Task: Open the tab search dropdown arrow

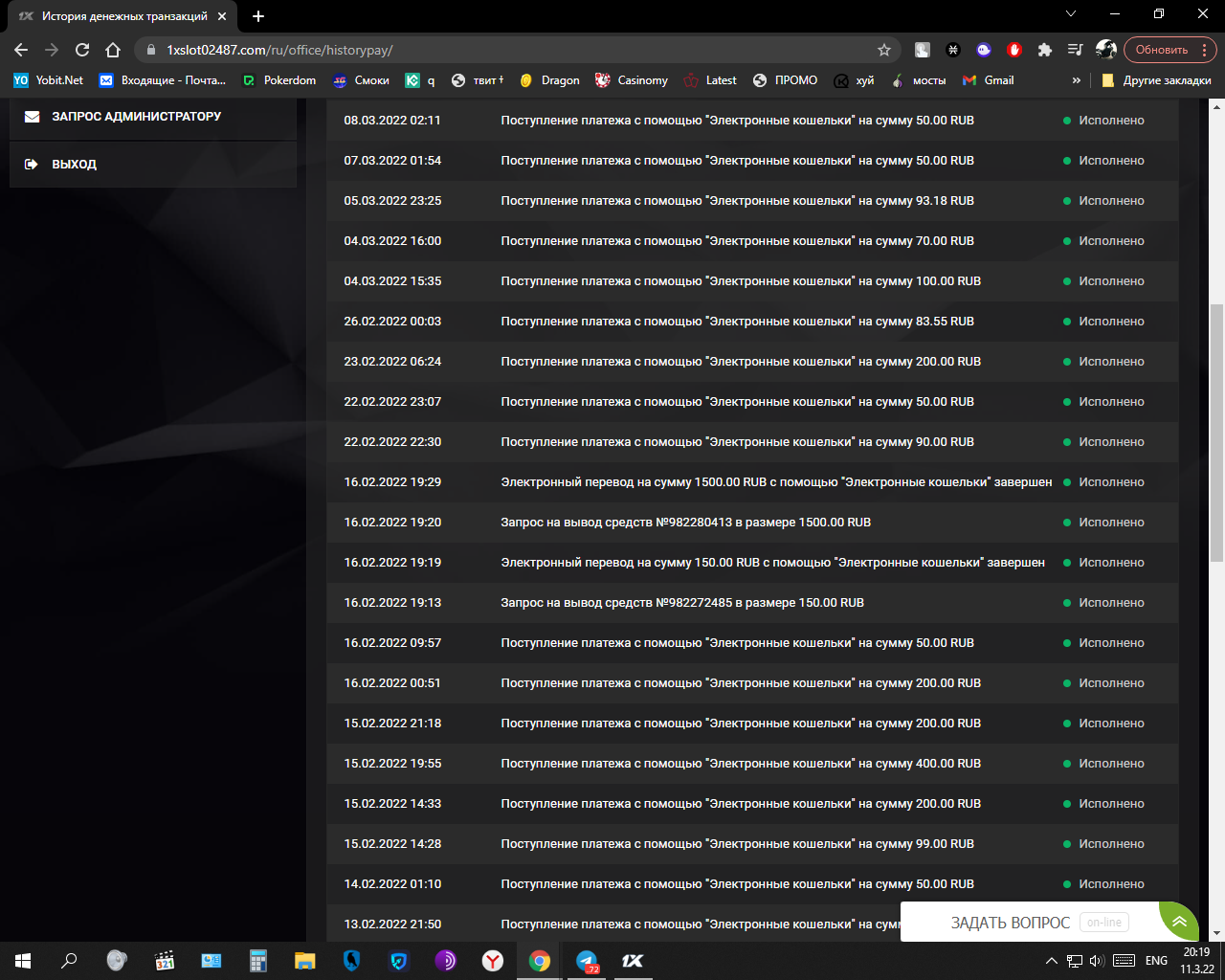Action: (1071, 14)
